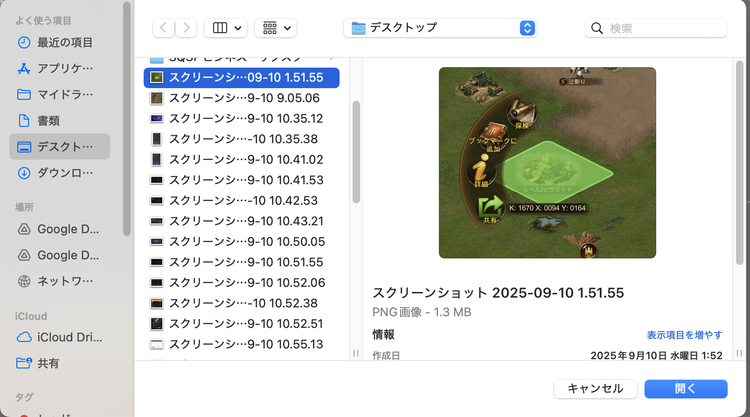This screenshot has height=417, width=750.
Task: Click the sidebar vertical scrollbar
Action: [x=127, y=119]
